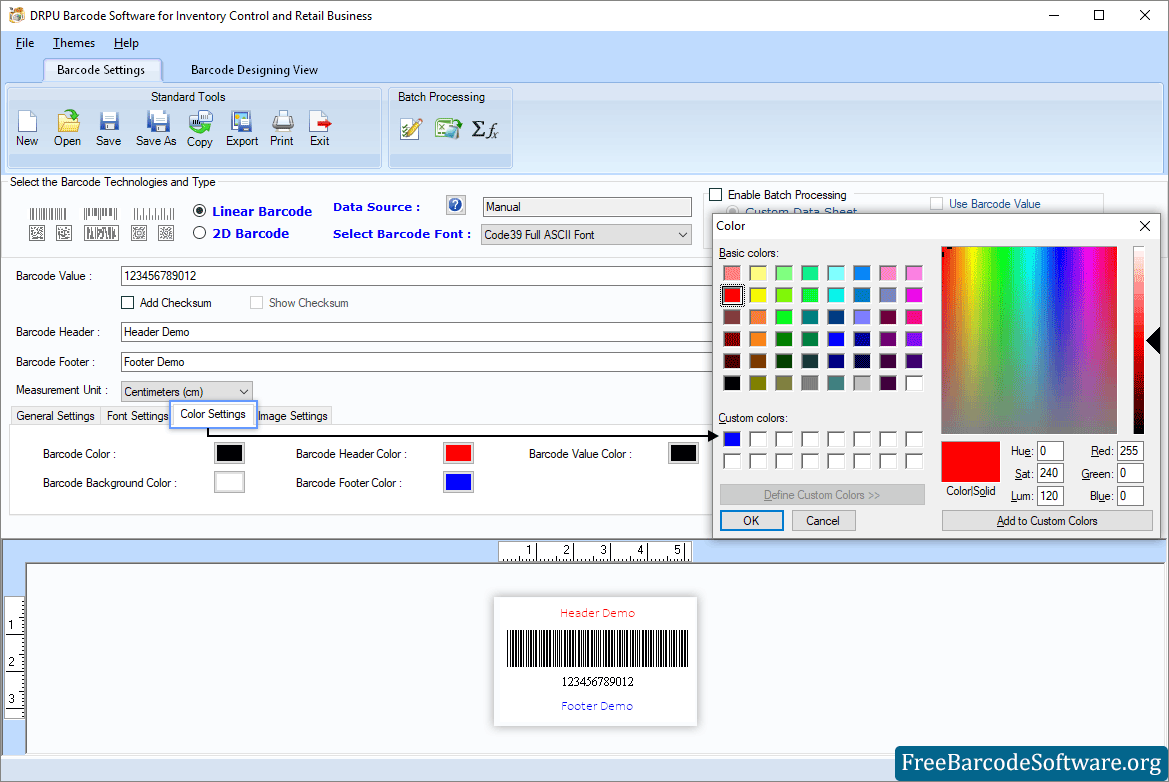This screenshot has width=1169, height=782.
Task: Click the sigma formula batch icon
Action: pos(485,129)
